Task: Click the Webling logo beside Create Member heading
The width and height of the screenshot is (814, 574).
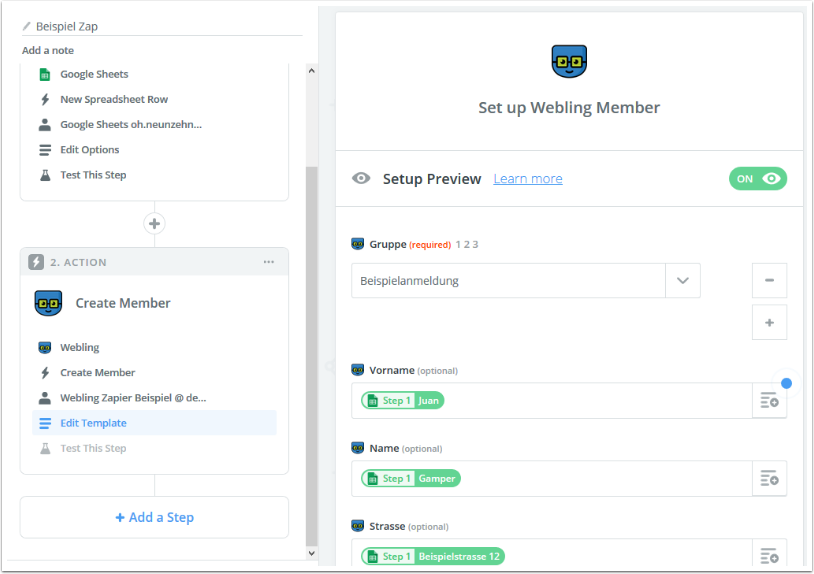Action: pos(48,303)
